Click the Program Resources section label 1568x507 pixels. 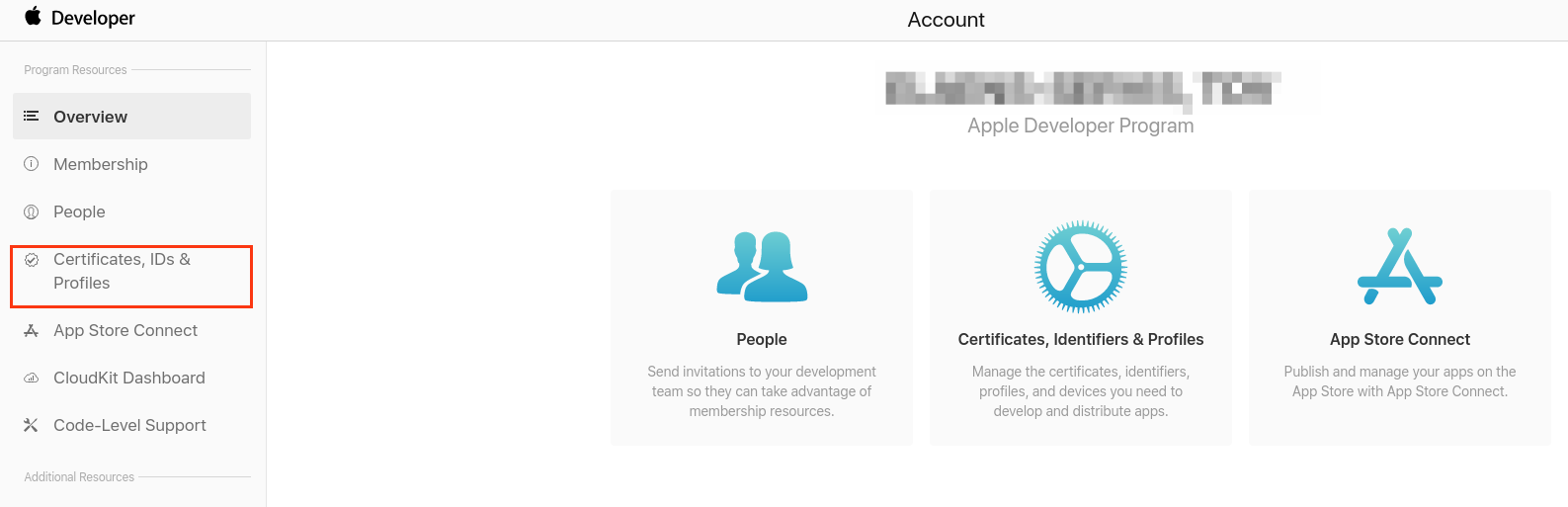[75, 70]
